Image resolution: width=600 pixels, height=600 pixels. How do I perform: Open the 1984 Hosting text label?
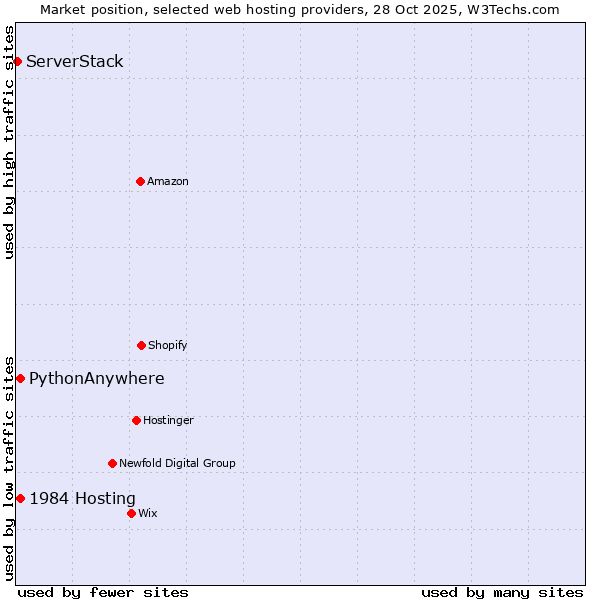tap(83, 498)
